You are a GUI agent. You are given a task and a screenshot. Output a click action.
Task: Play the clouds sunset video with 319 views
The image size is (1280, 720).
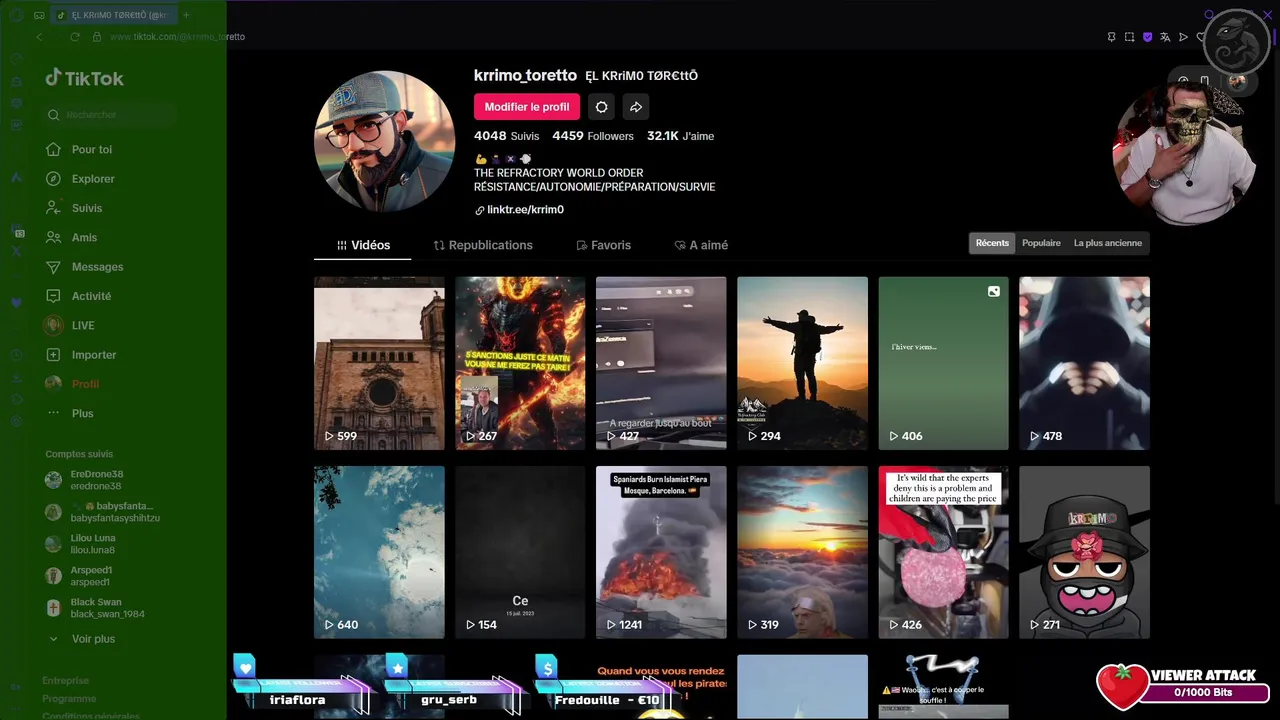click(802, 552)
